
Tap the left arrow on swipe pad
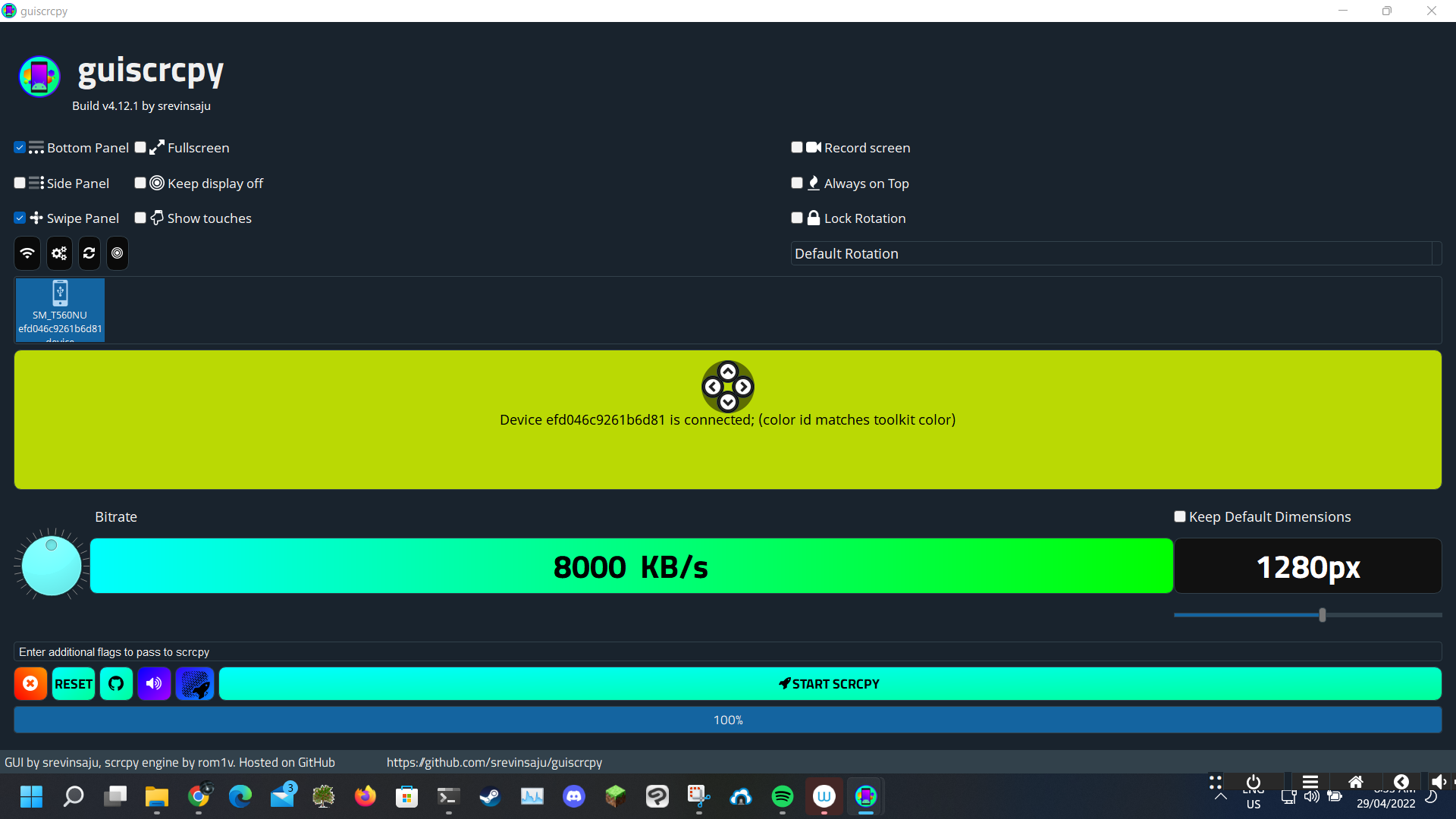[713, 387]
